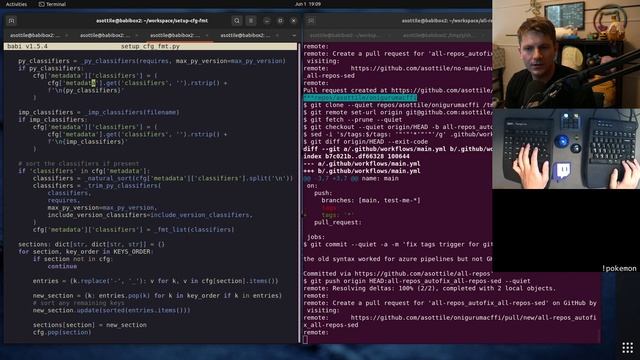This screenshot has height=360, width=640.
Task: Click the 'continue' keyword
Action: [62, 267]
